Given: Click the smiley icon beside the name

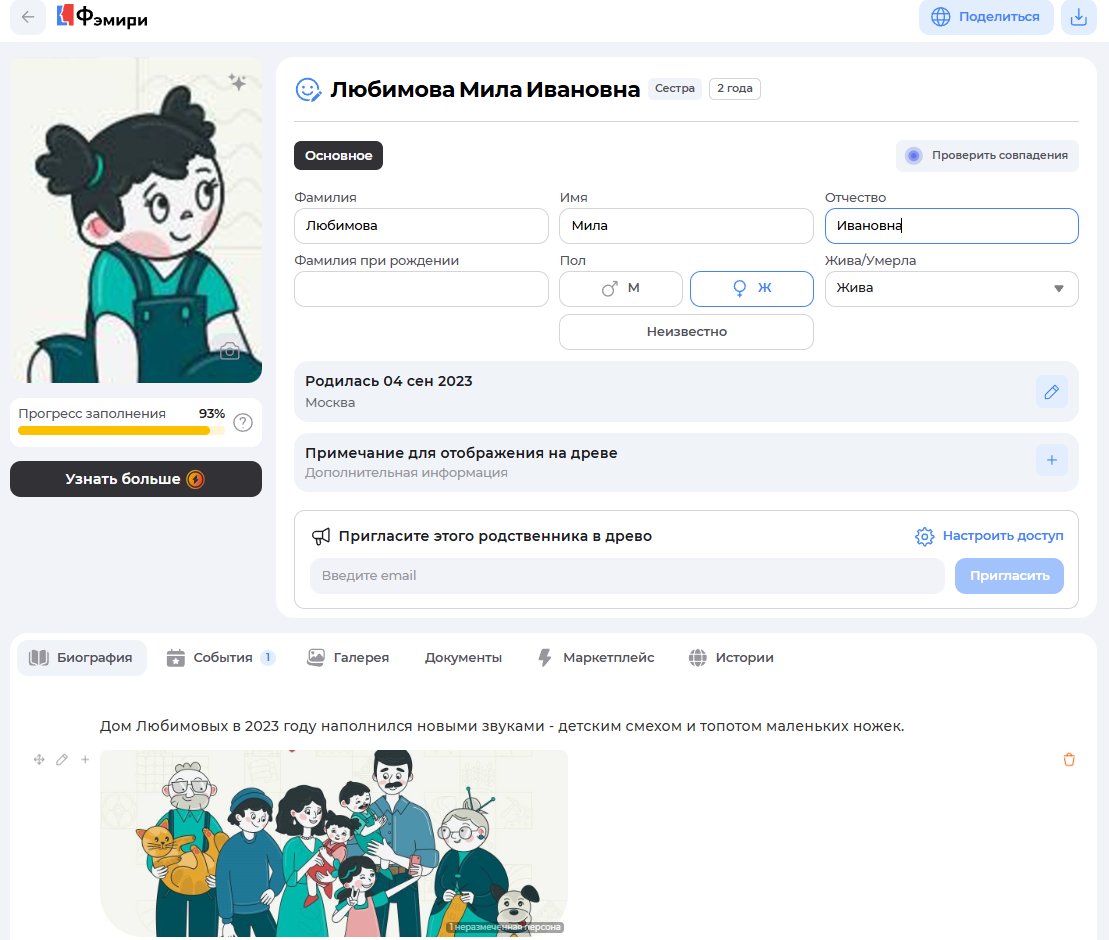Looking at the screenshot, I should pos(308,90).
